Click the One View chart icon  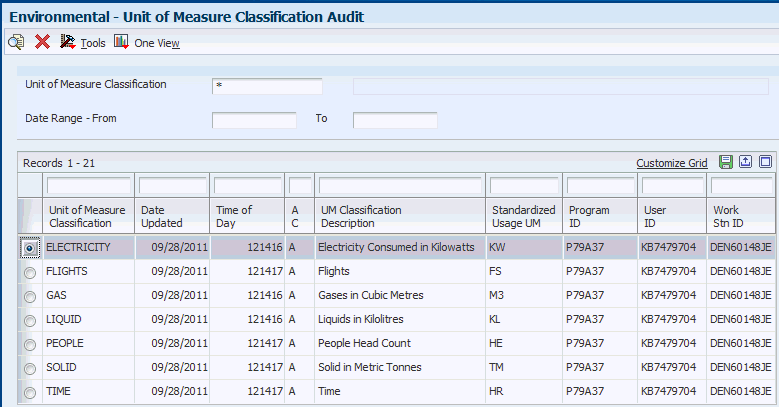(x=122, y=42)
